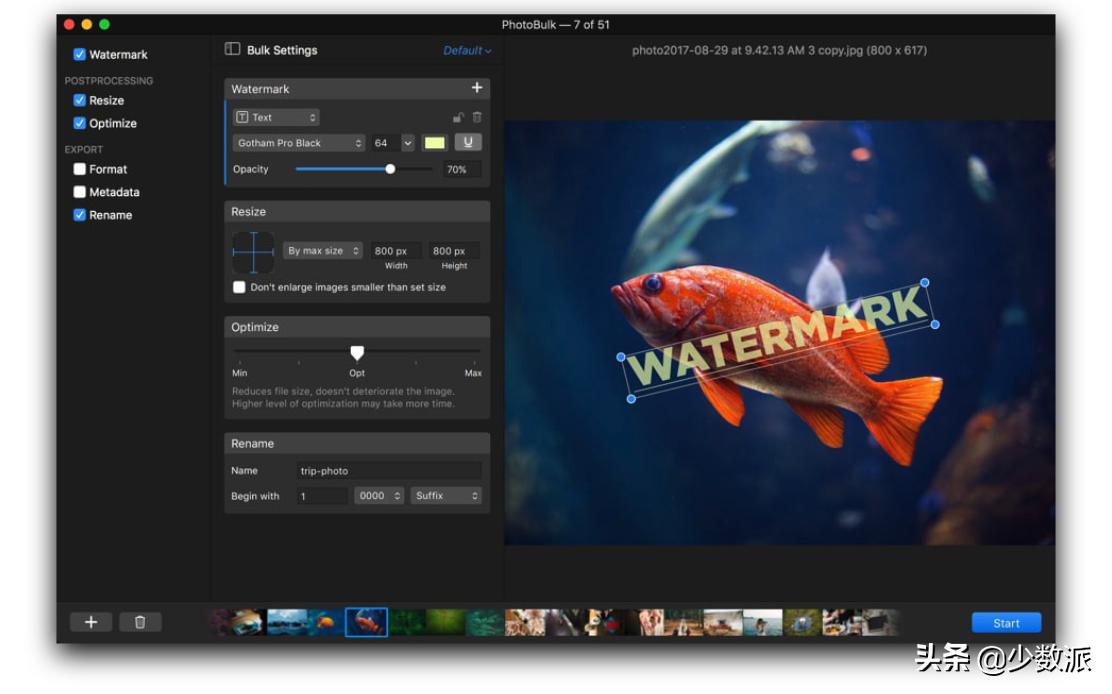1112x694 pixels.
Task: Open the Suffix rename position dropdown
Action: coord(446,496)
